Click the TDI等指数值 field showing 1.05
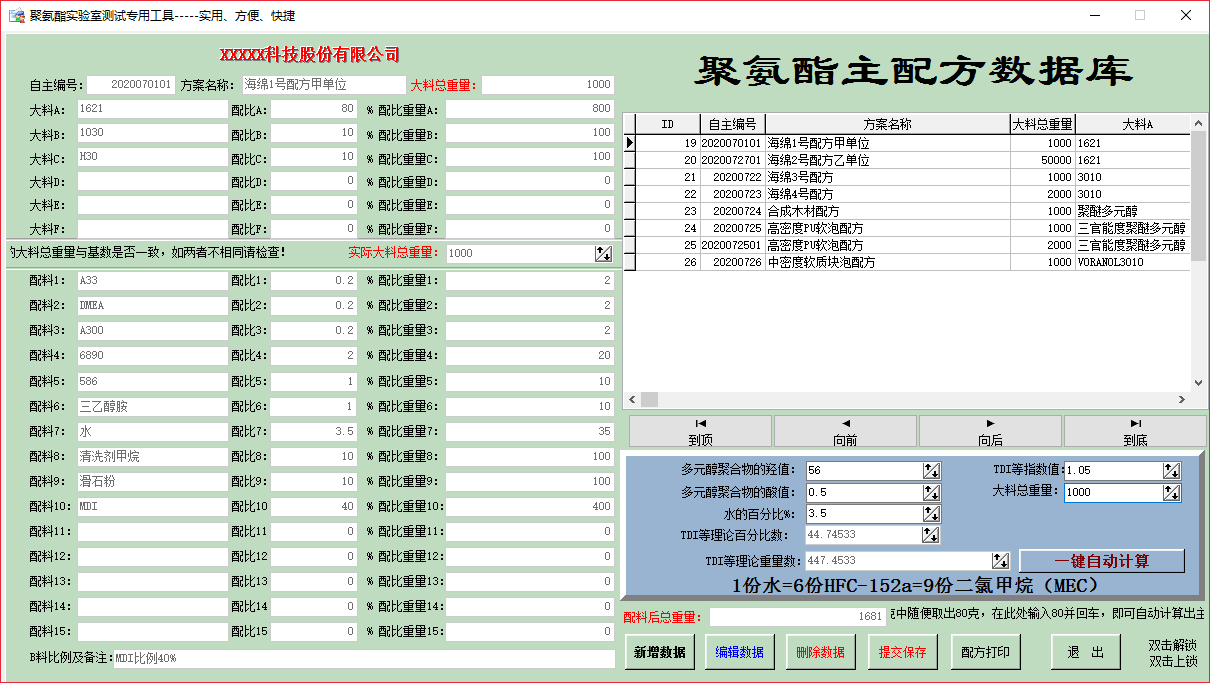Image resolution: width=1210 pixels, height=683 pixels. [1113, 471]
